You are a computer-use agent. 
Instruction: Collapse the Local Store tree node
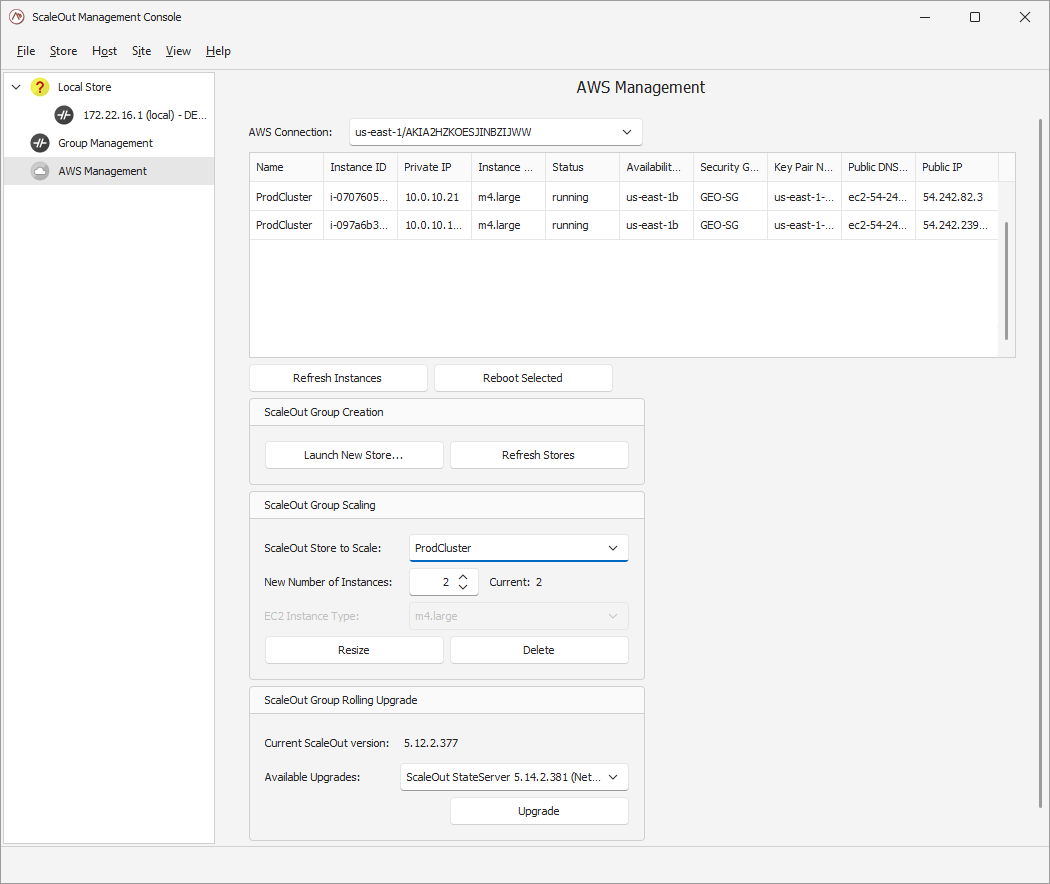coord(16,87)
